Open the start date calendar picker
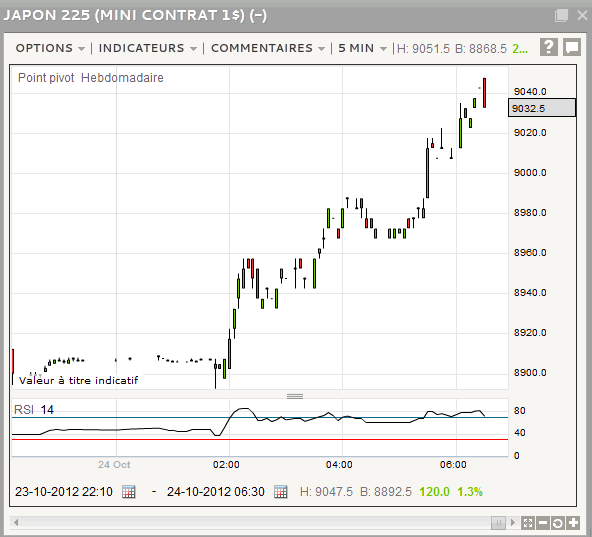The height and width of the screenshot is (537, 592). [128, 492]
